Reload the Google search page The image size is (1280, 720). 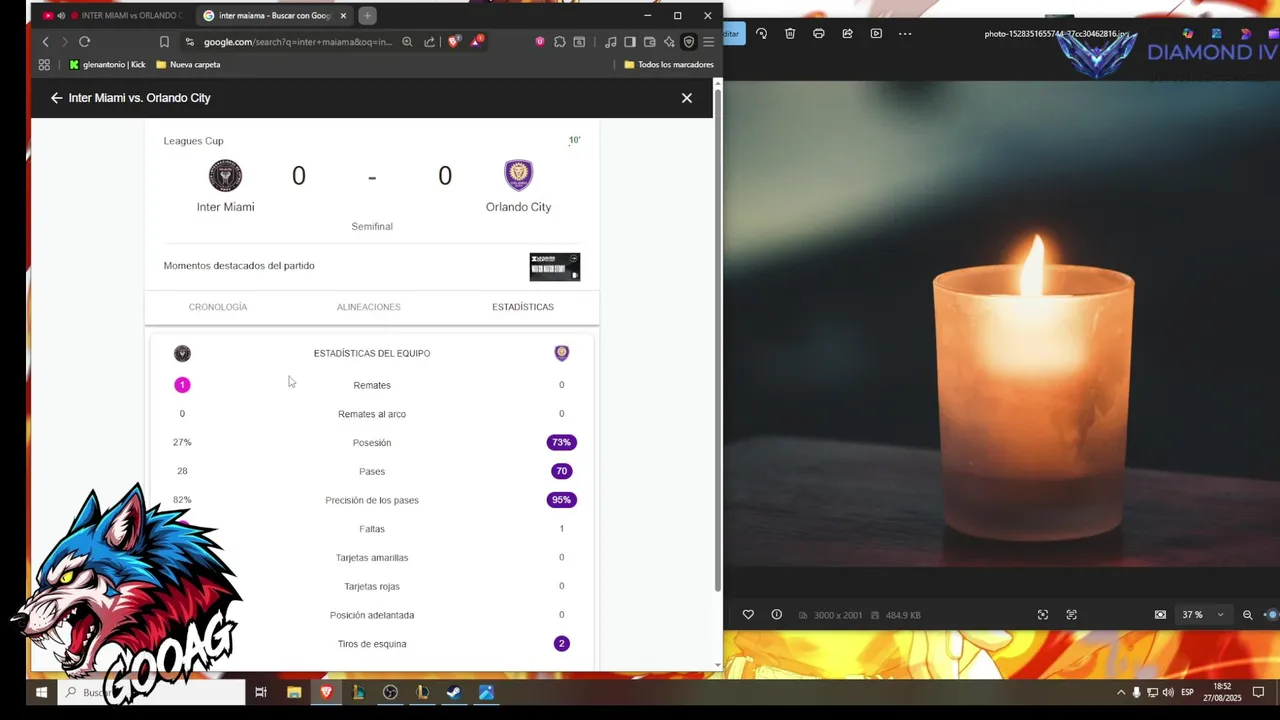coord(84,42)
